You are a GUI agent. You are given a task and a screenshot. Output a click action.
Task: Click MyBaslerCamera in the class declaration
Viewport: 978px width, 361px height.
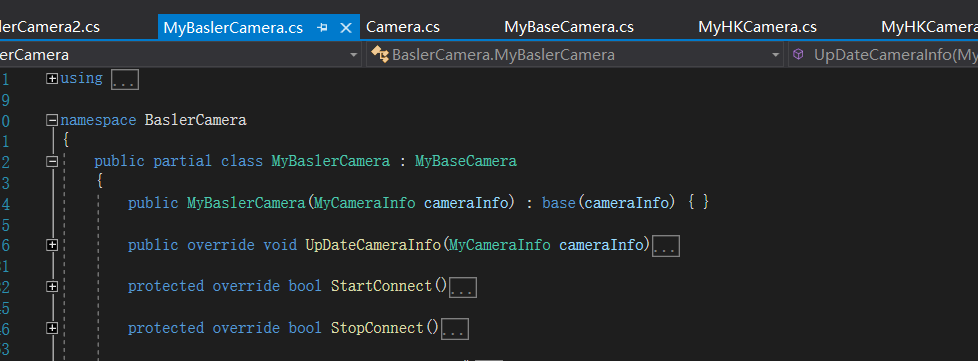[x=331, y=161]
